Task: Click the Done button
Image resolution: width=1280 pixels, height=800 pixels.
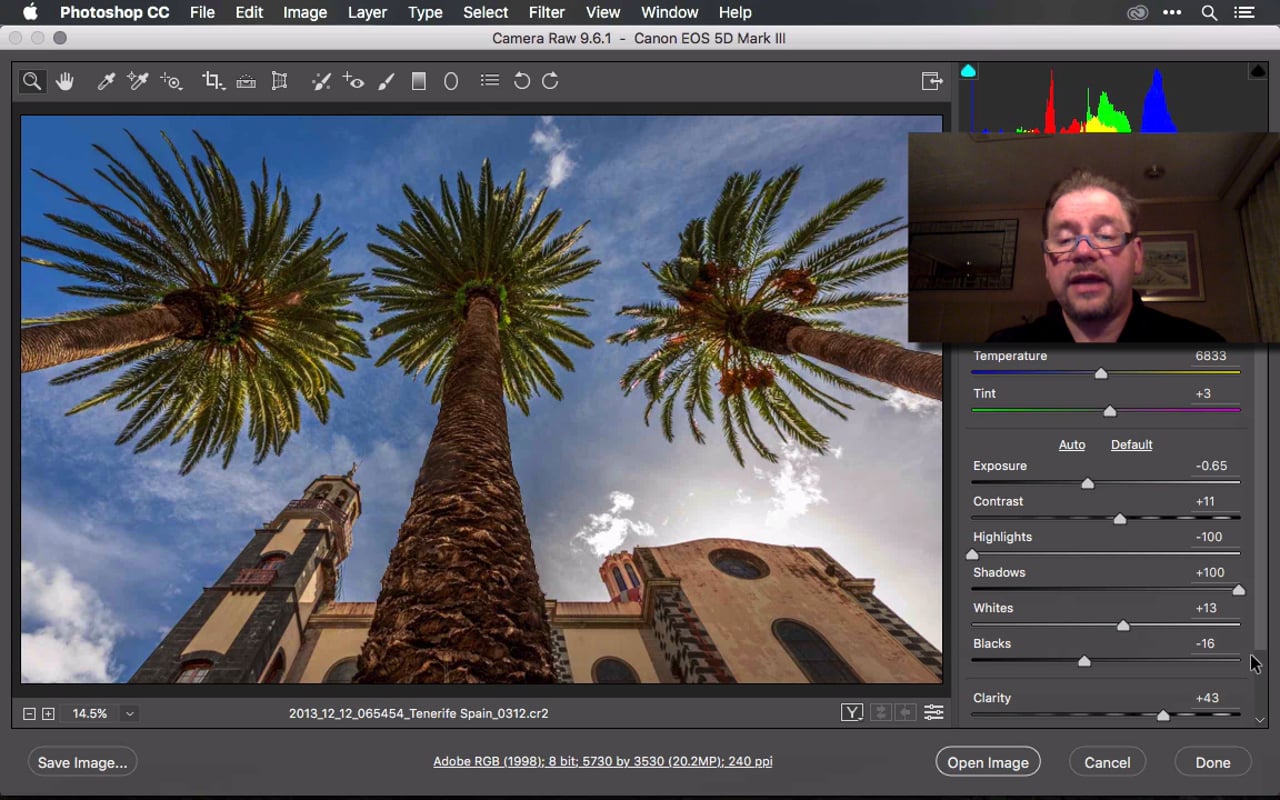Action: pyautogui.click(x=1213, y=762)
